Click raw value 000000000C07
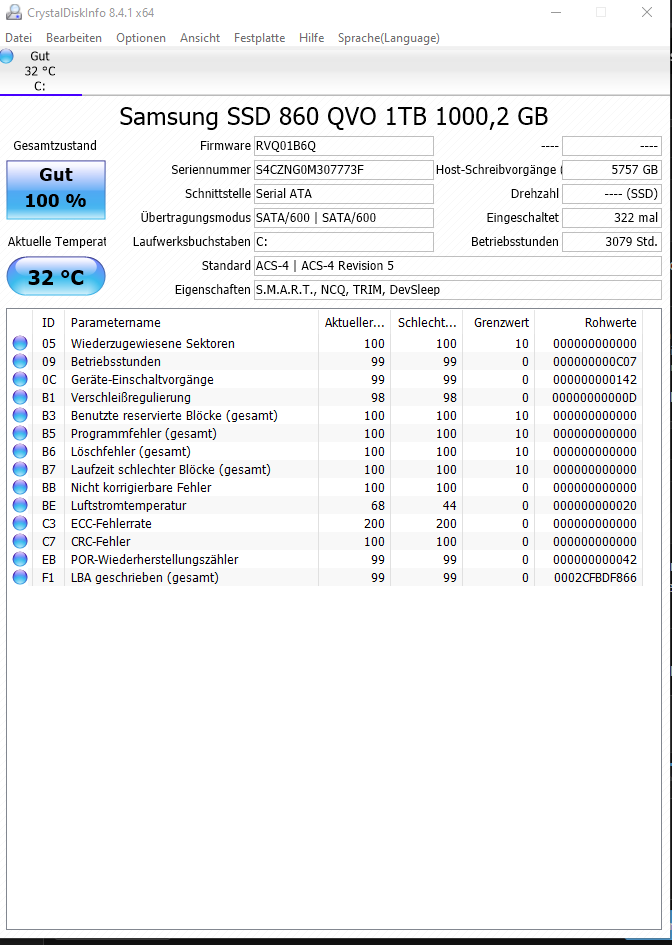Image resolution: width=672 pixels, height=945 pixels. [595, 362]
